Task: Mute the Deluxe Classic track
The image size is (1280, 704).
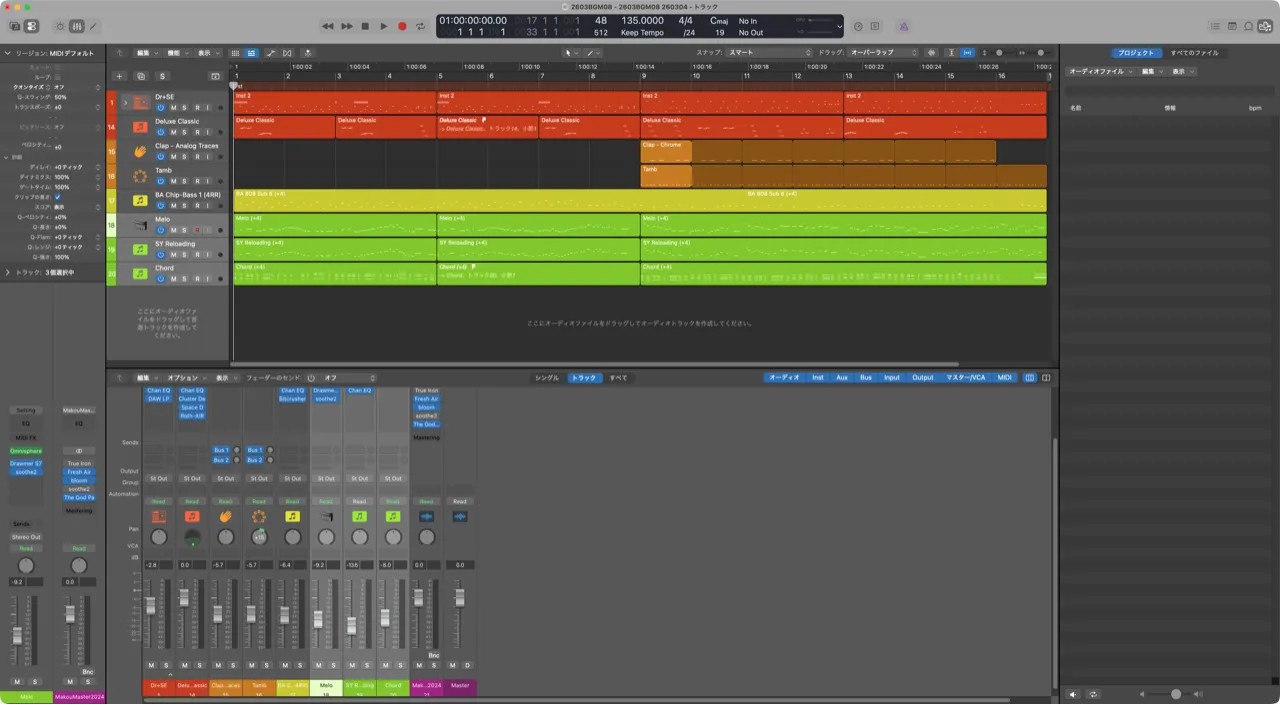Action: pyautogui.click(x=173, y=132)
